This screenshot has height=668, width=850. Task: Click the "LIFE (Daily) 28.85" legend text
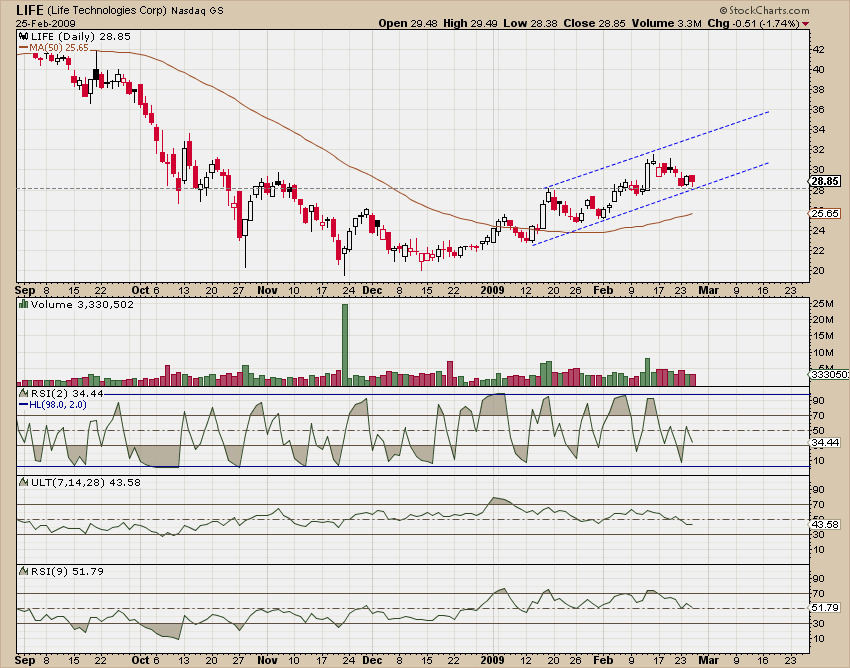[x=81, y=36]
